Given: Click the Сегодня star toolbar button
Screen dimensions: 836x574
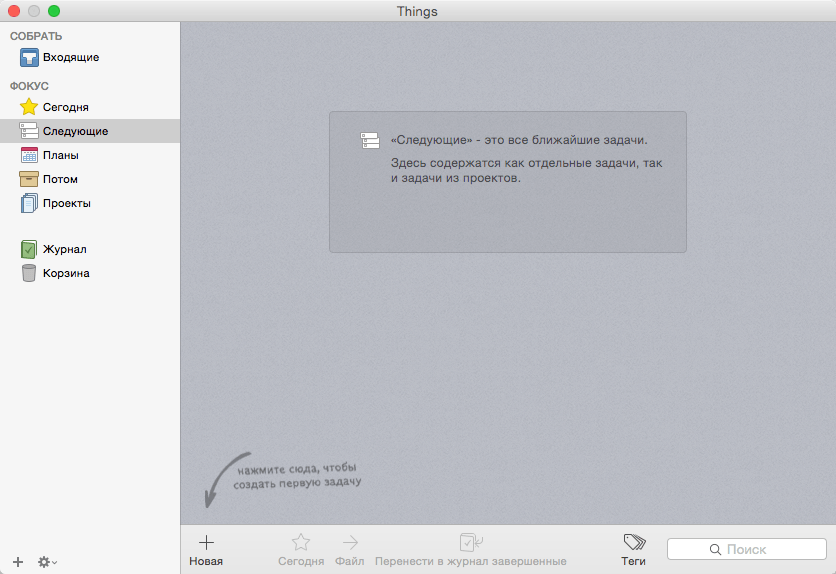Looking at the screenshot, I should 301,551.
